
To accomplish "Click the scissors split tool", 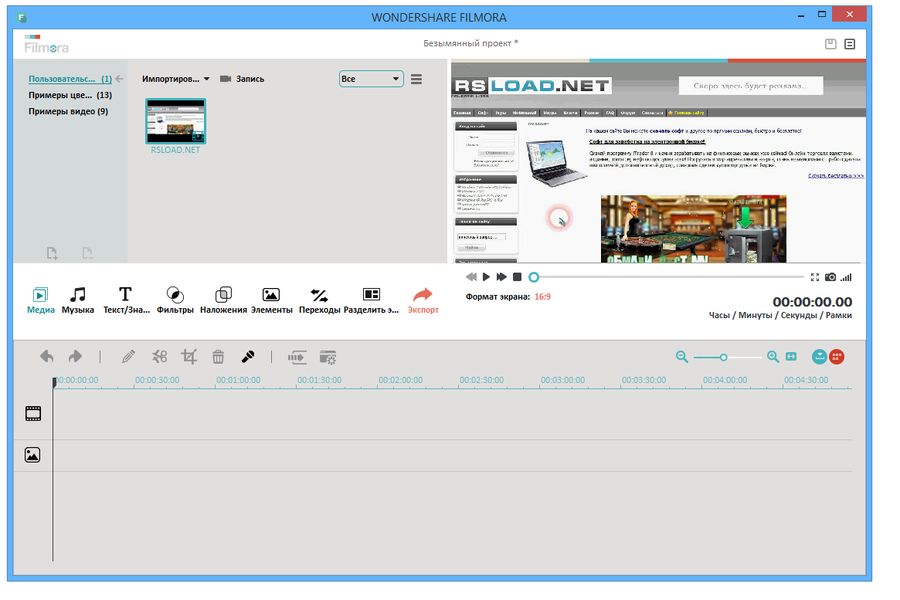I will click(x=160, y=357).
